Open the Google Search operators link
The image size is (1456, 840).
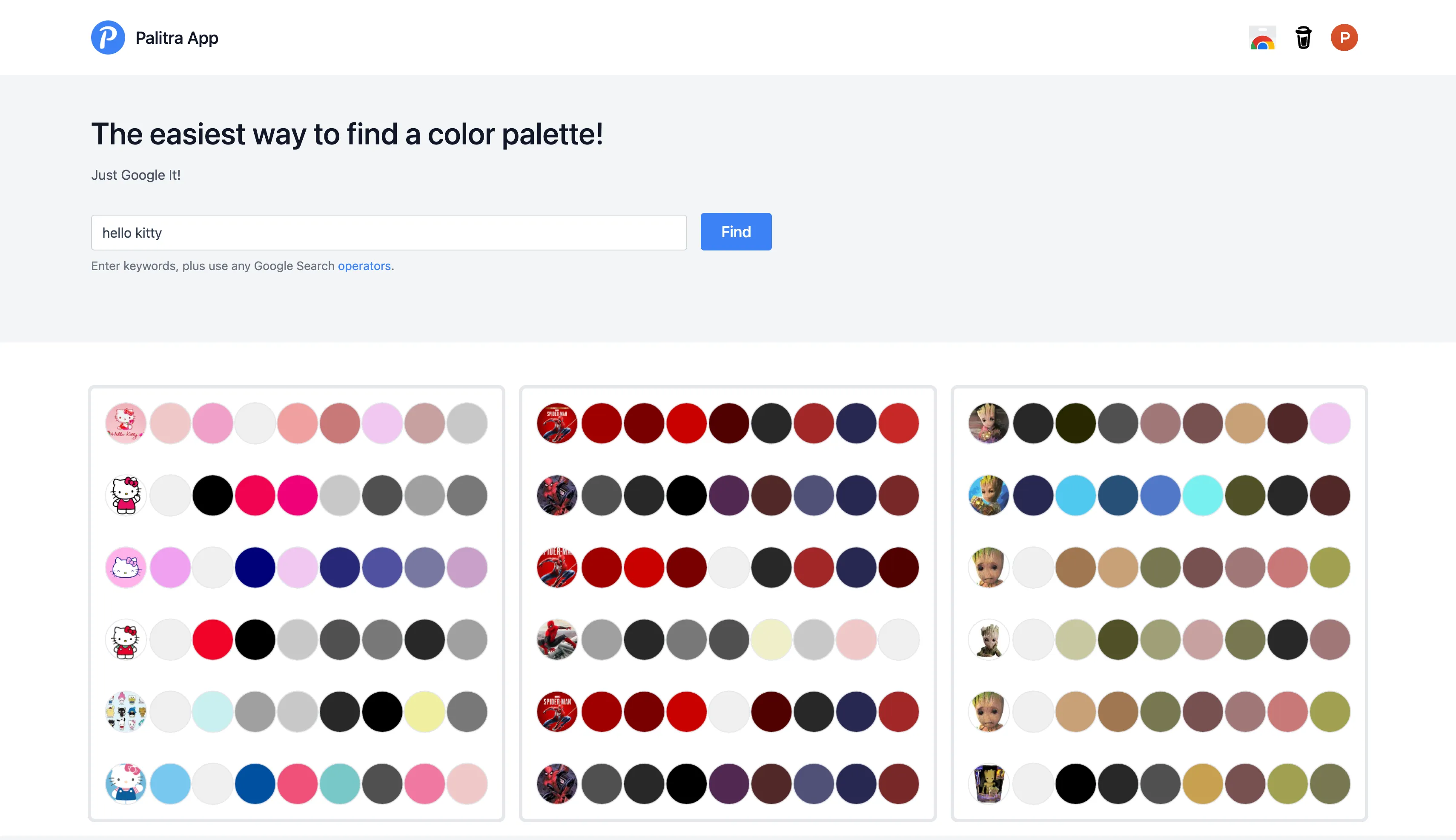(364, 266)
